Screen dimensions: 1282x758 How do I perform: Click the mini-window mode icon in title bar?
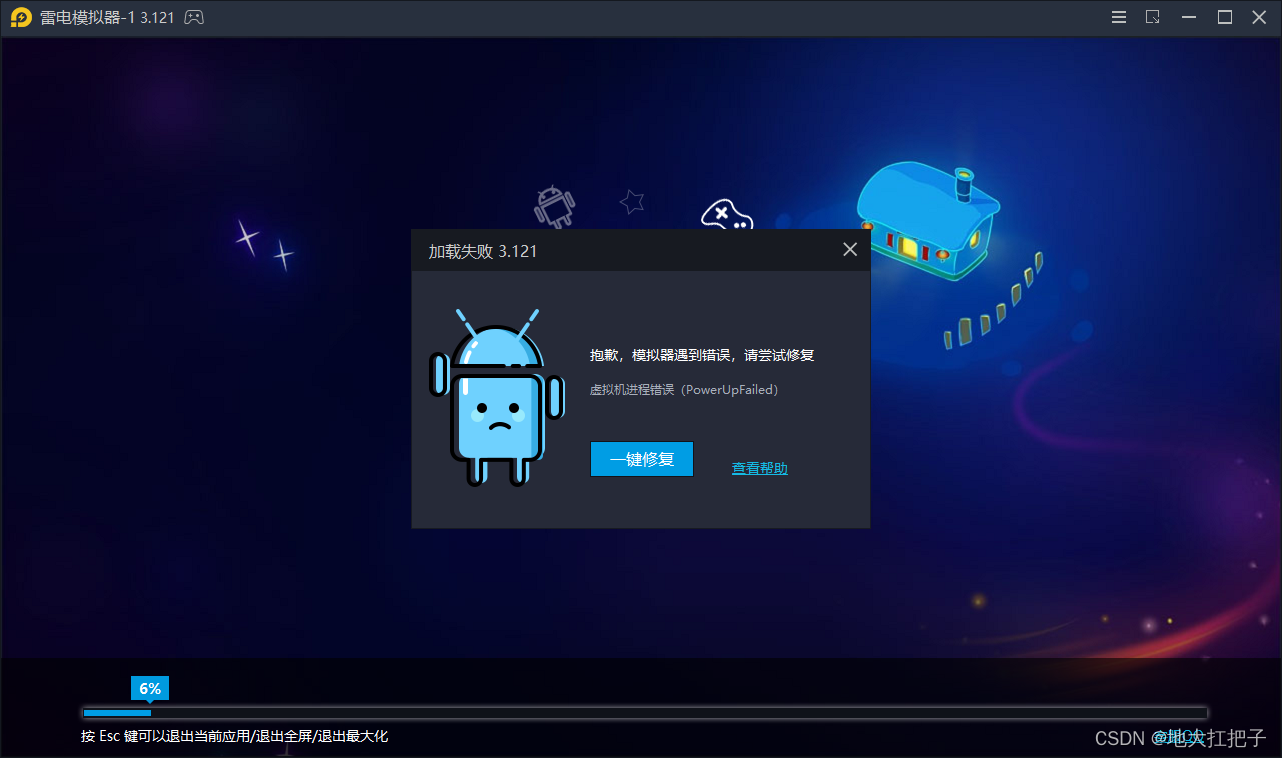[1153, 17]
